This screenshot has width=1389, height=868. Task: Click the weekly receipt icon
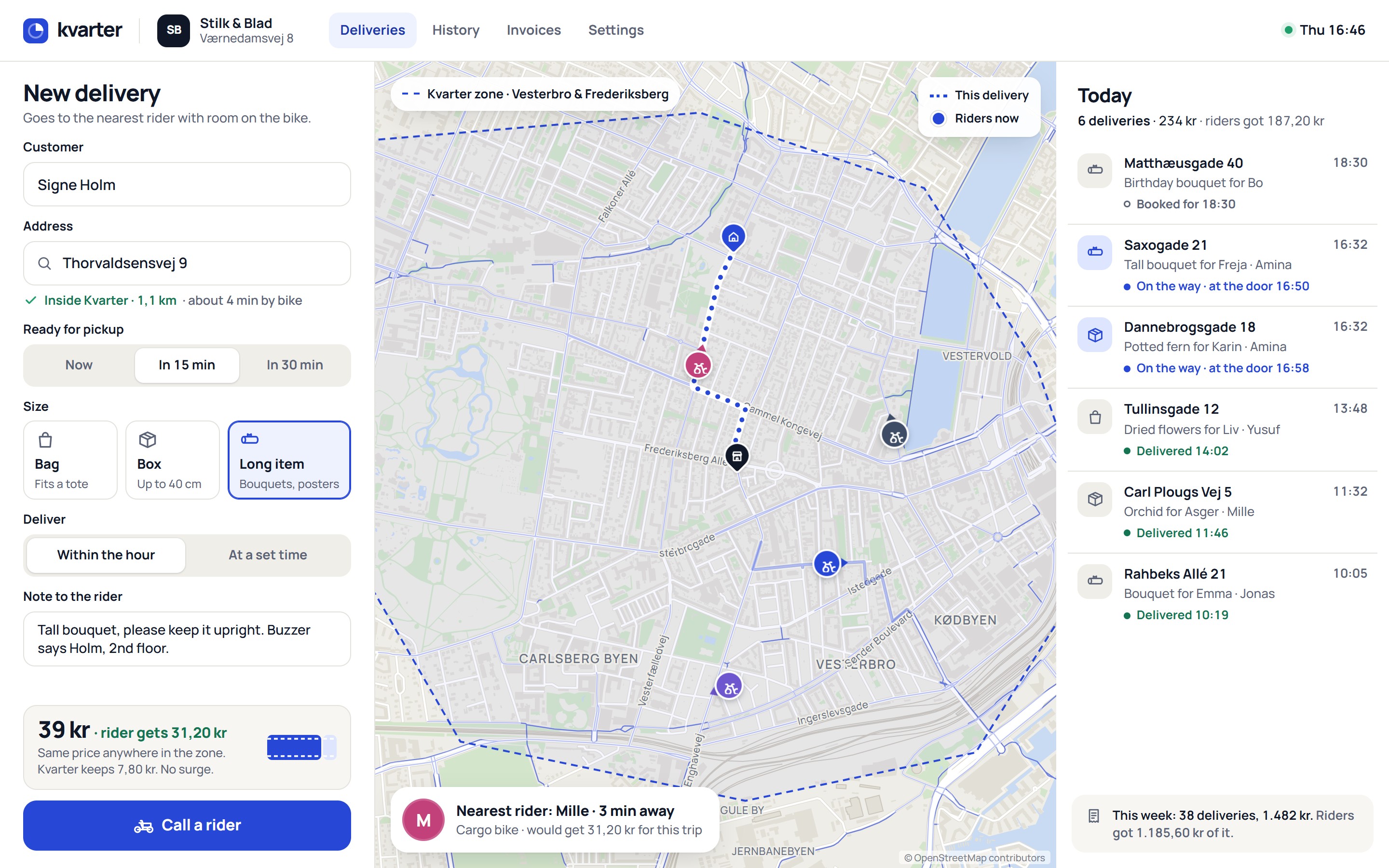click(x=1093, y=816)
